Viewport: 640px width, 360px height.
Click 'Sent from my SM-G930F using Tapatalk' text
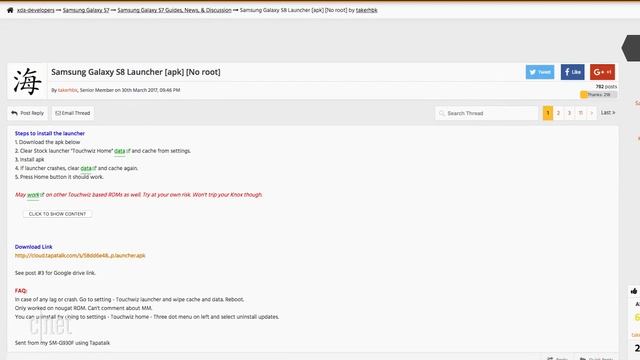62,343
